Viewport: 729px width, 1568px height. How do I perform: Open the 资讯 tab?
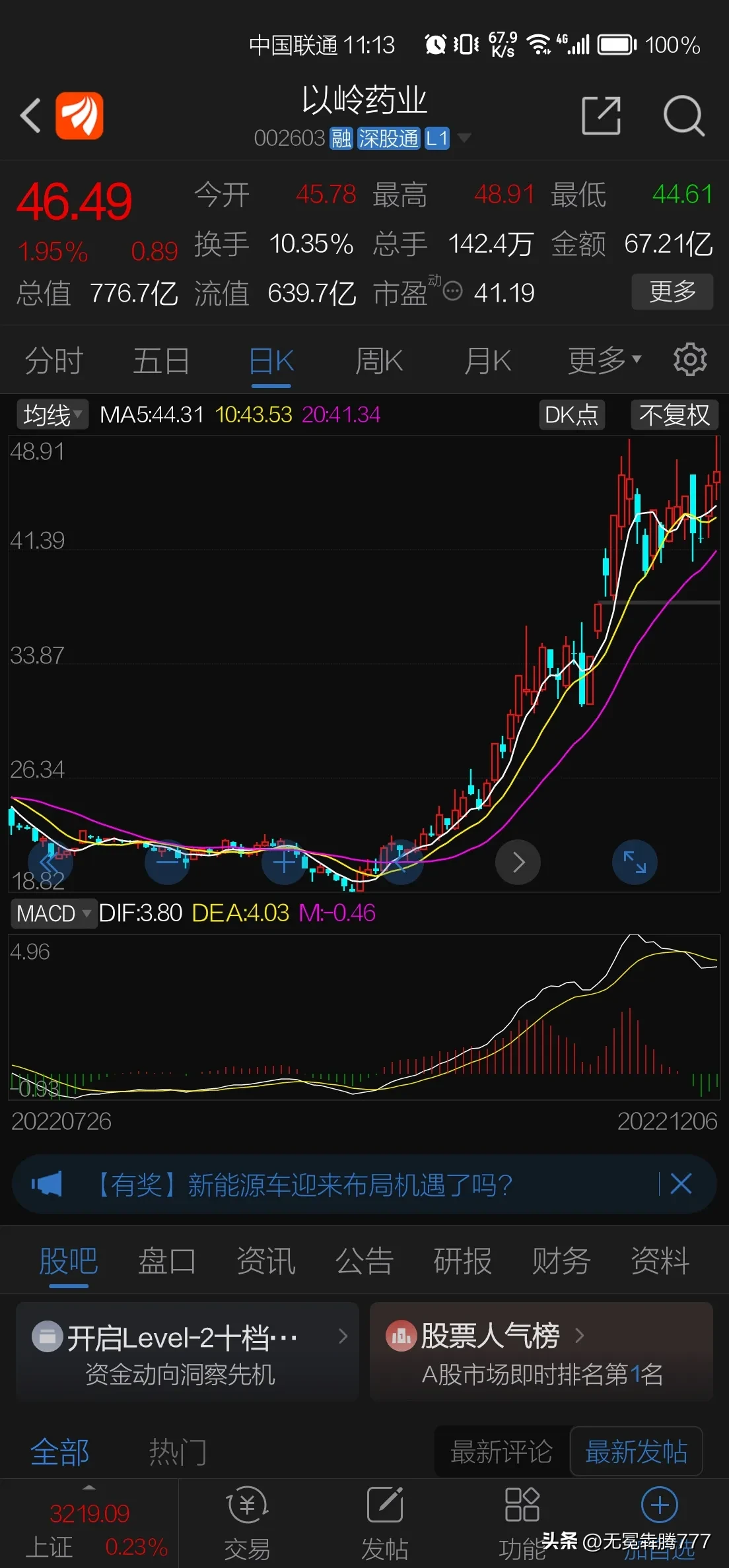[265, 1261]
